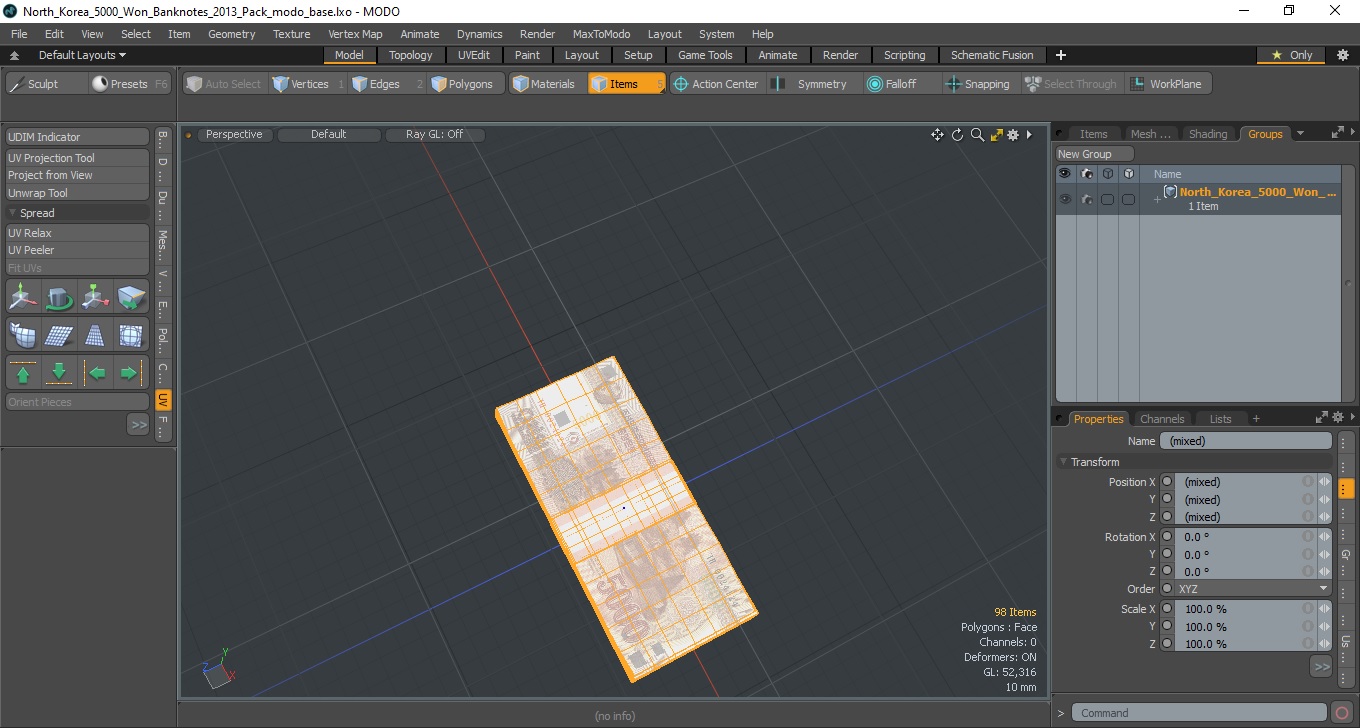Open the Texture menu
This screenshot has width=1360, height=728.
(x=291, y=34)
